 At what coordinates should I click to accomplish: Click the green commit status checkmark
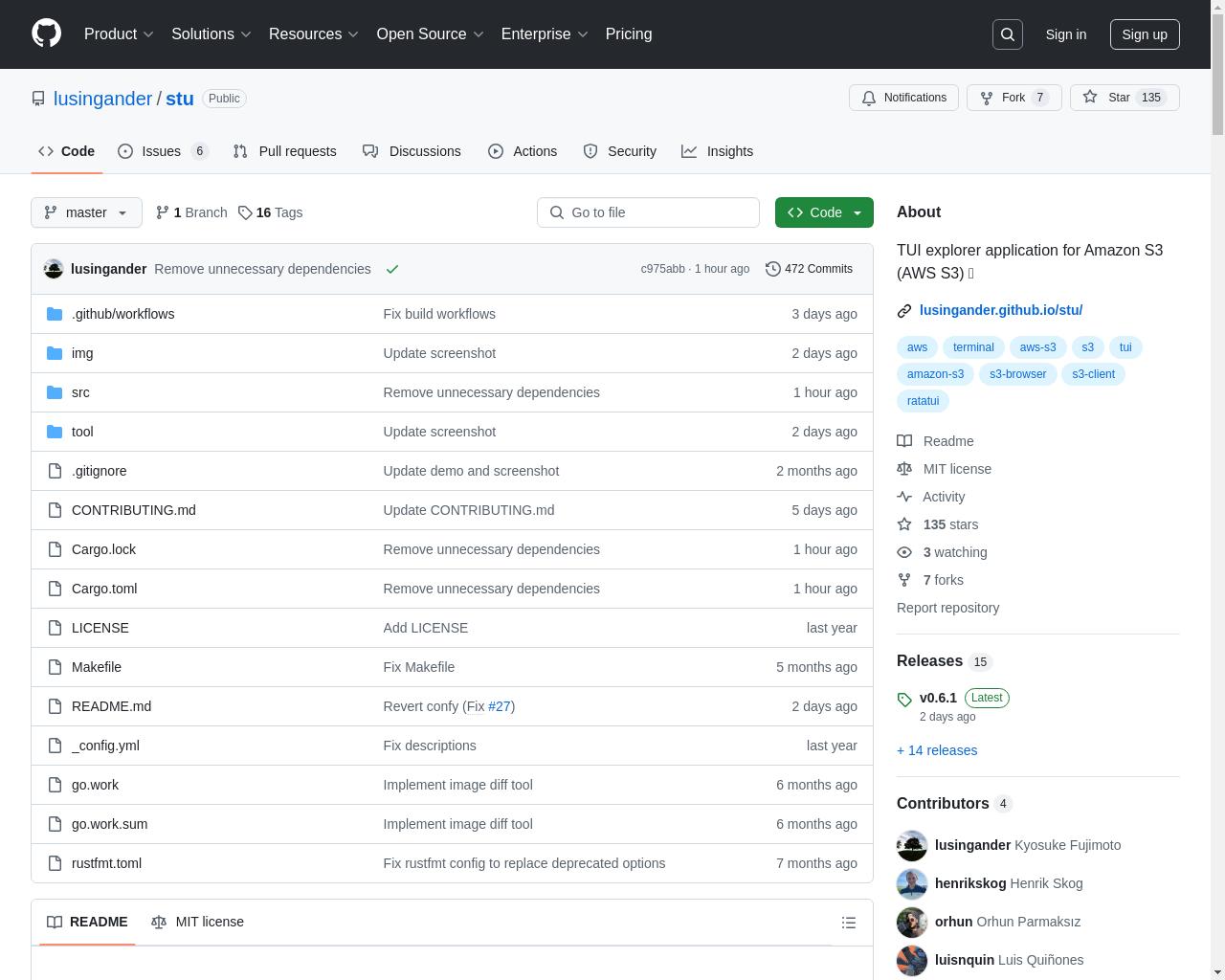click(x=392, y=269)
